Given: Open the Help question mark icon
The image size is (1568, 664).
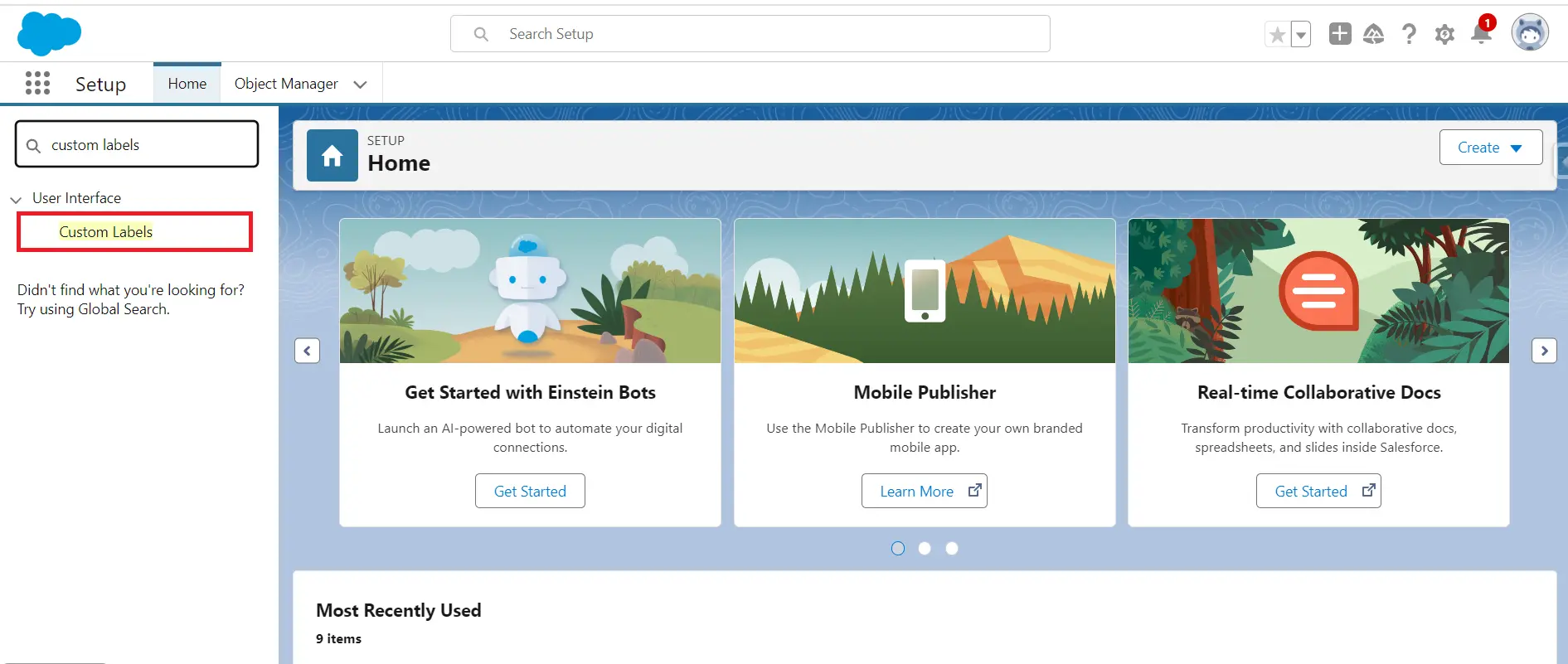Looking at the screenshot, I should (1409, 34).
